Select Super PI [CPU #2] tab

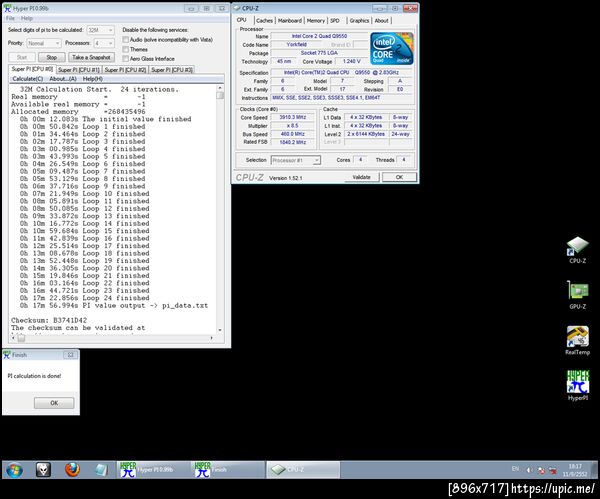125,70
